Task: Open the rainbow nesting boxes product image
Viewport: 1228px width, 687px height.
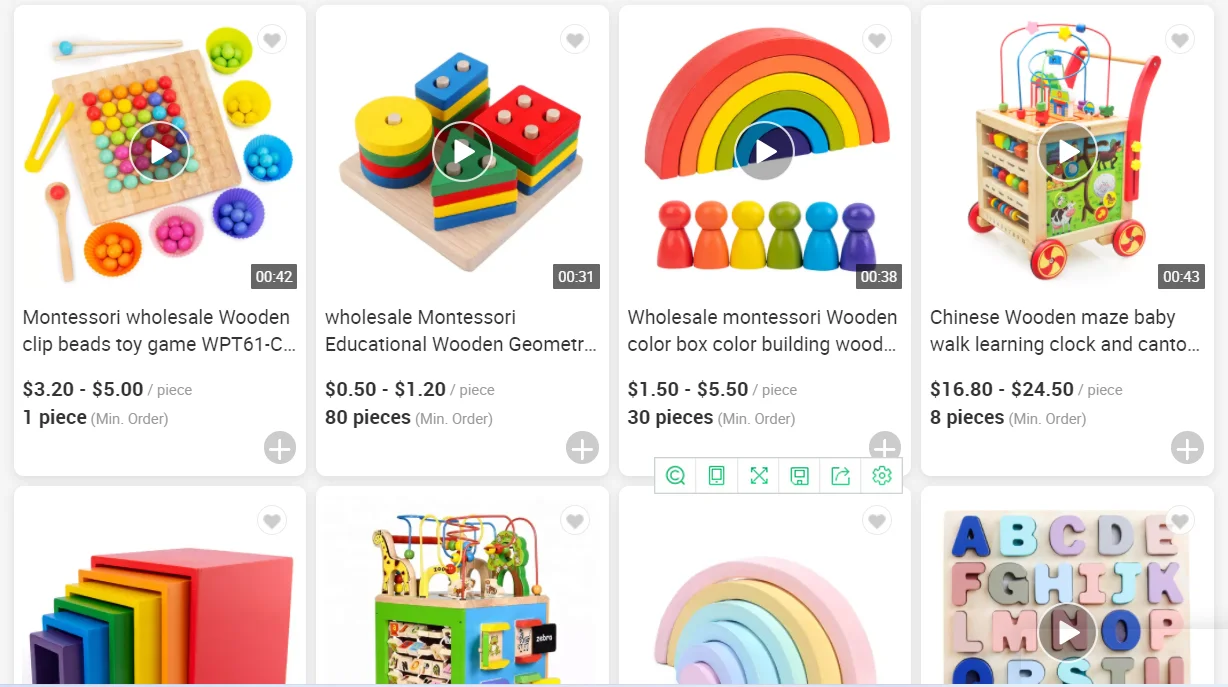Action: click(x=160, y=590)
